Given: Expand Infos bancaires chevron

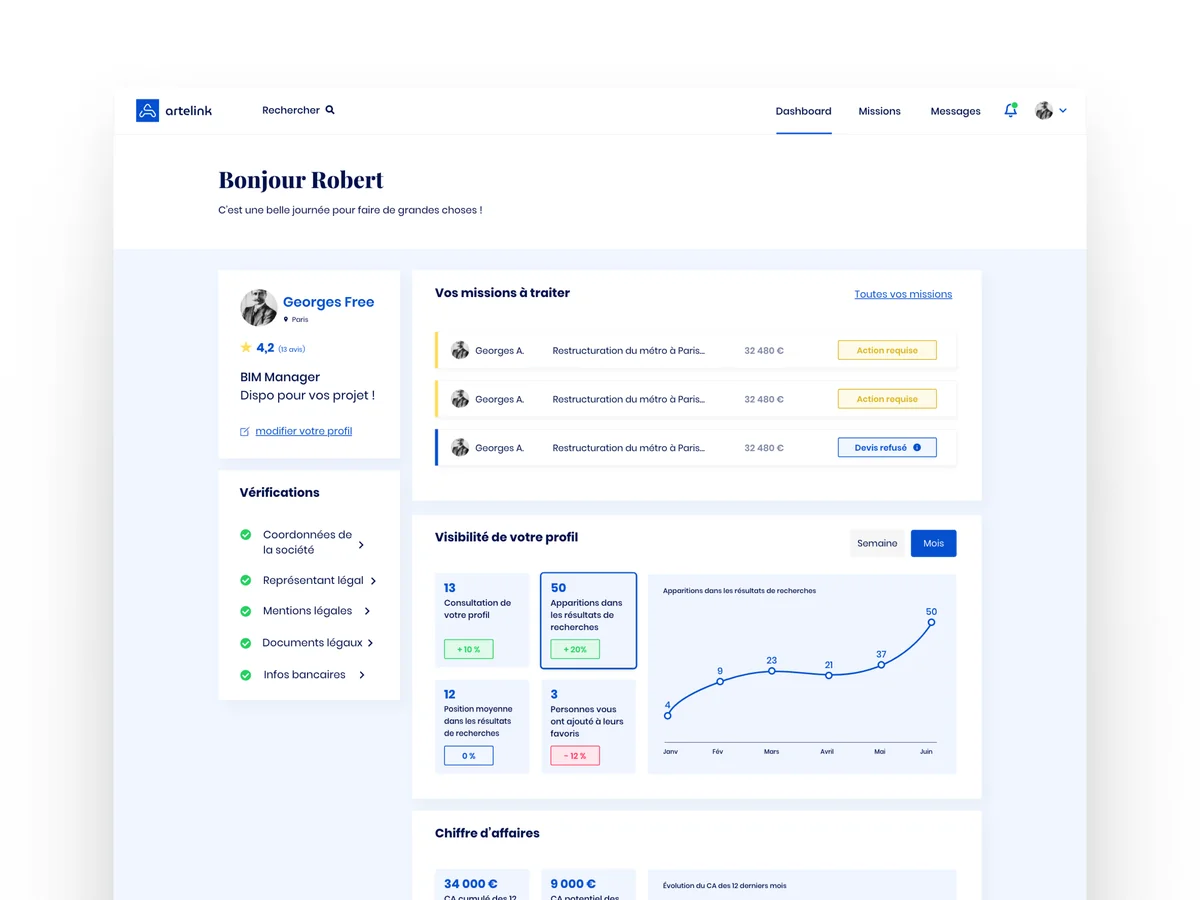Looking at the screenshot, I should pos(362,675).
